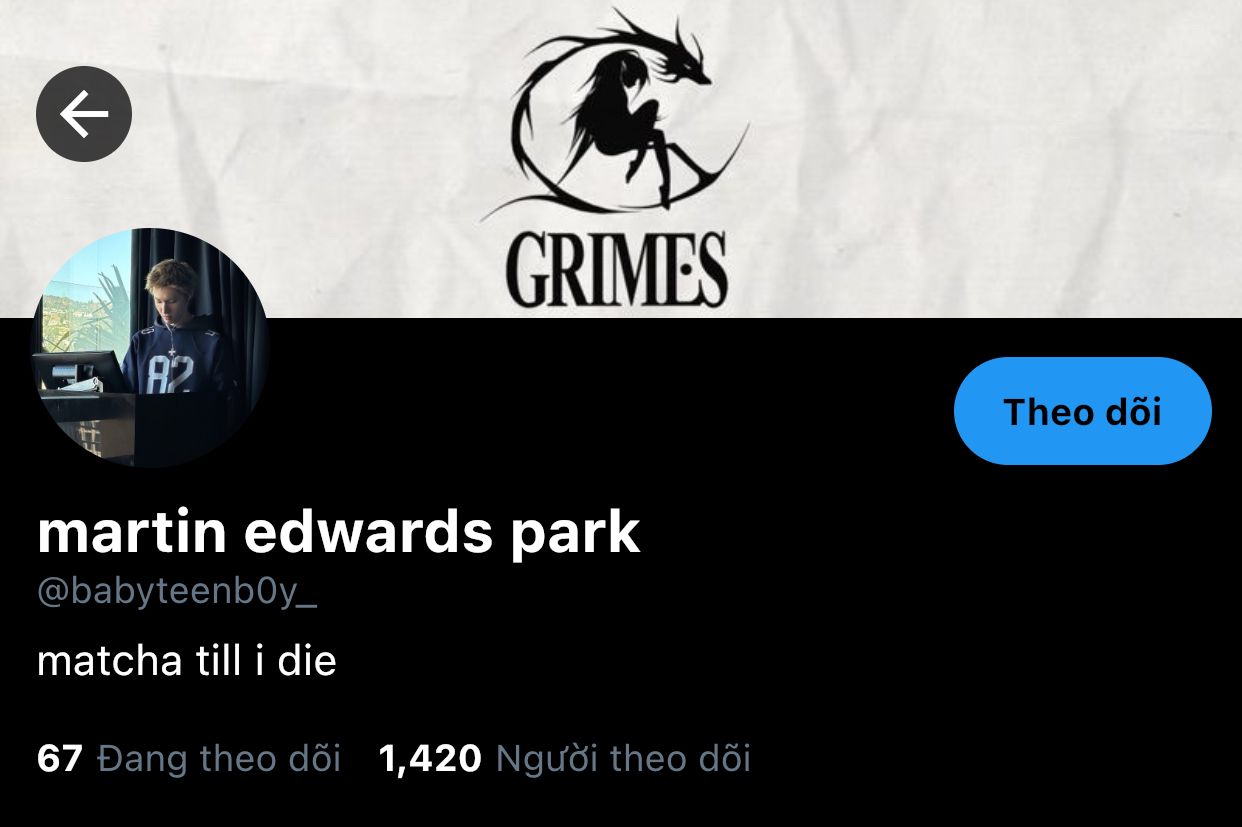The image size is (1242, 827).
Task: Go back using the arrow icon
Action: tap(84, 115)
